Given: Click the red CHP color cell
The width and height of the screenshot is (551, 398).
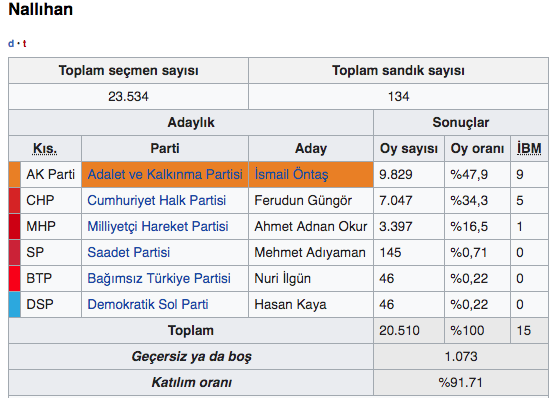Looking at the screenshot, I should point(15,200).
